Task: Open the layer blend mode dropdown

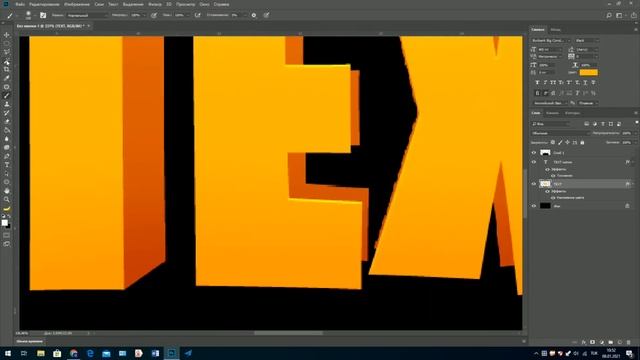Action: (x=560, y=133)
